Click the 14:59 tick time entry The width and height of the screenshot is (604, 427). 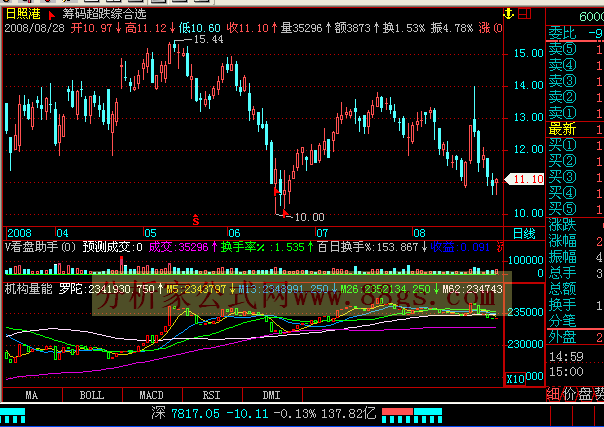[566, 357]
